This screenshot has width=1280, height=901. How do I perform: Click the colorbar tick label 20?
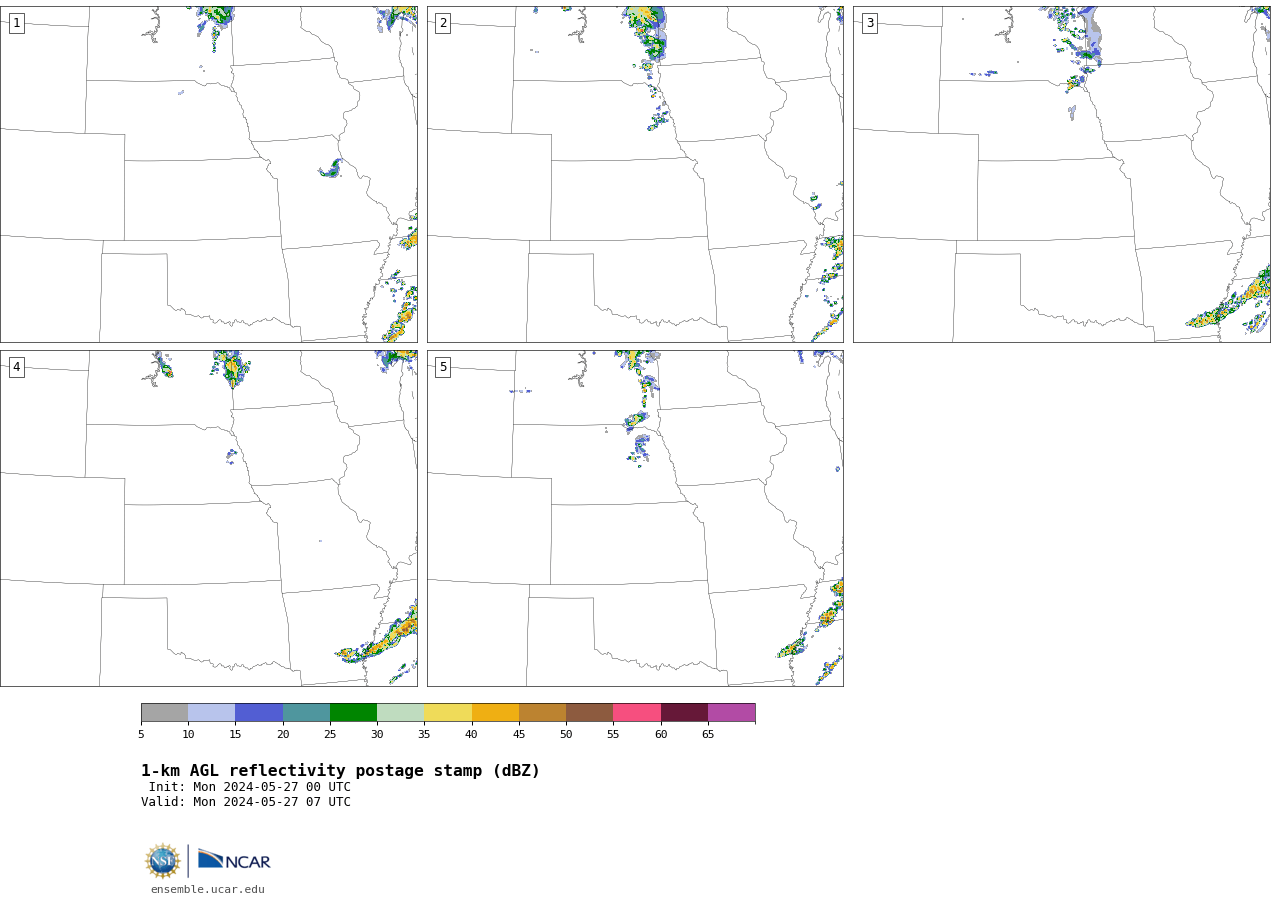pyautogui.click(x=283, y=735)
